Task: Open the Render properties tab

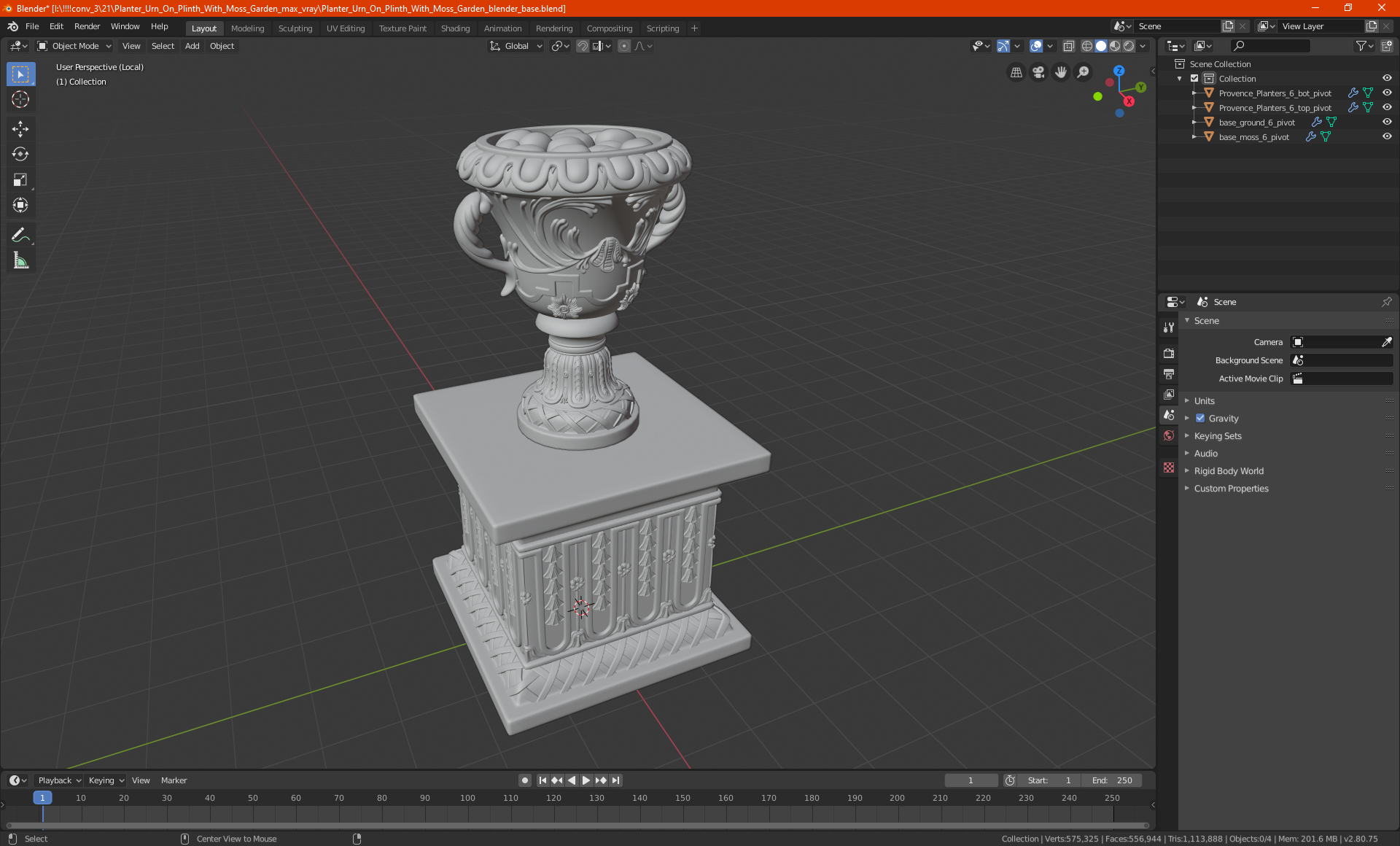Action: click(1169, 353)
